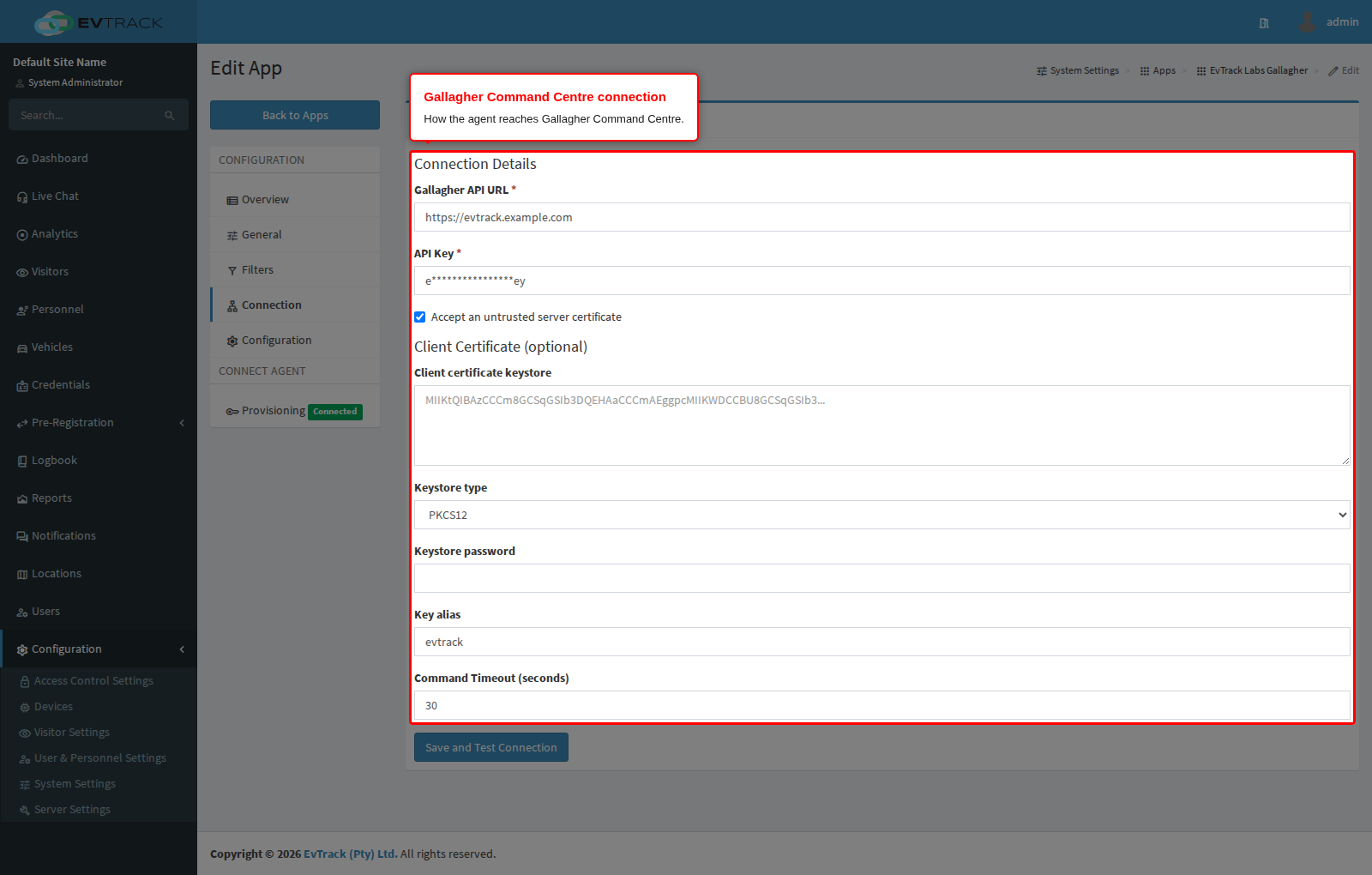
Task: Click the Back to Apps button
Action: point(295,115)
